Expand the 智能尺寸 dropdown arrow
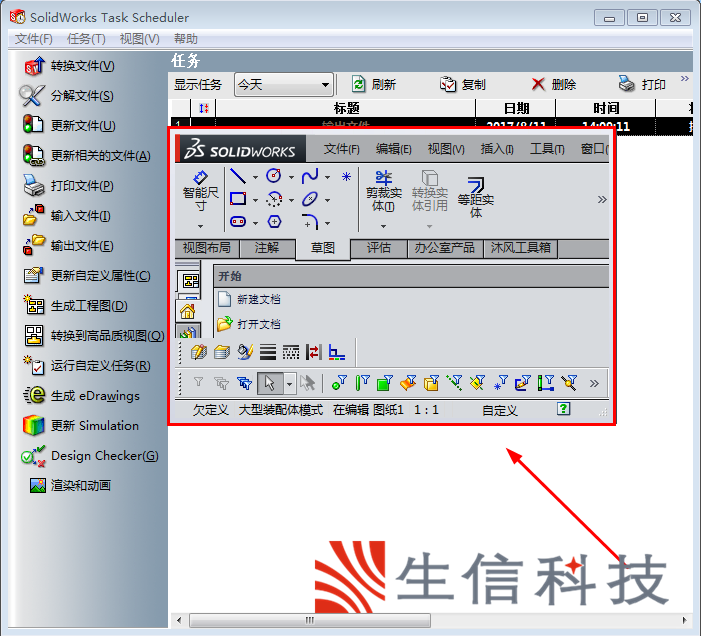The width and height of the screenshot is (701, 636). (x=200, y=227)
